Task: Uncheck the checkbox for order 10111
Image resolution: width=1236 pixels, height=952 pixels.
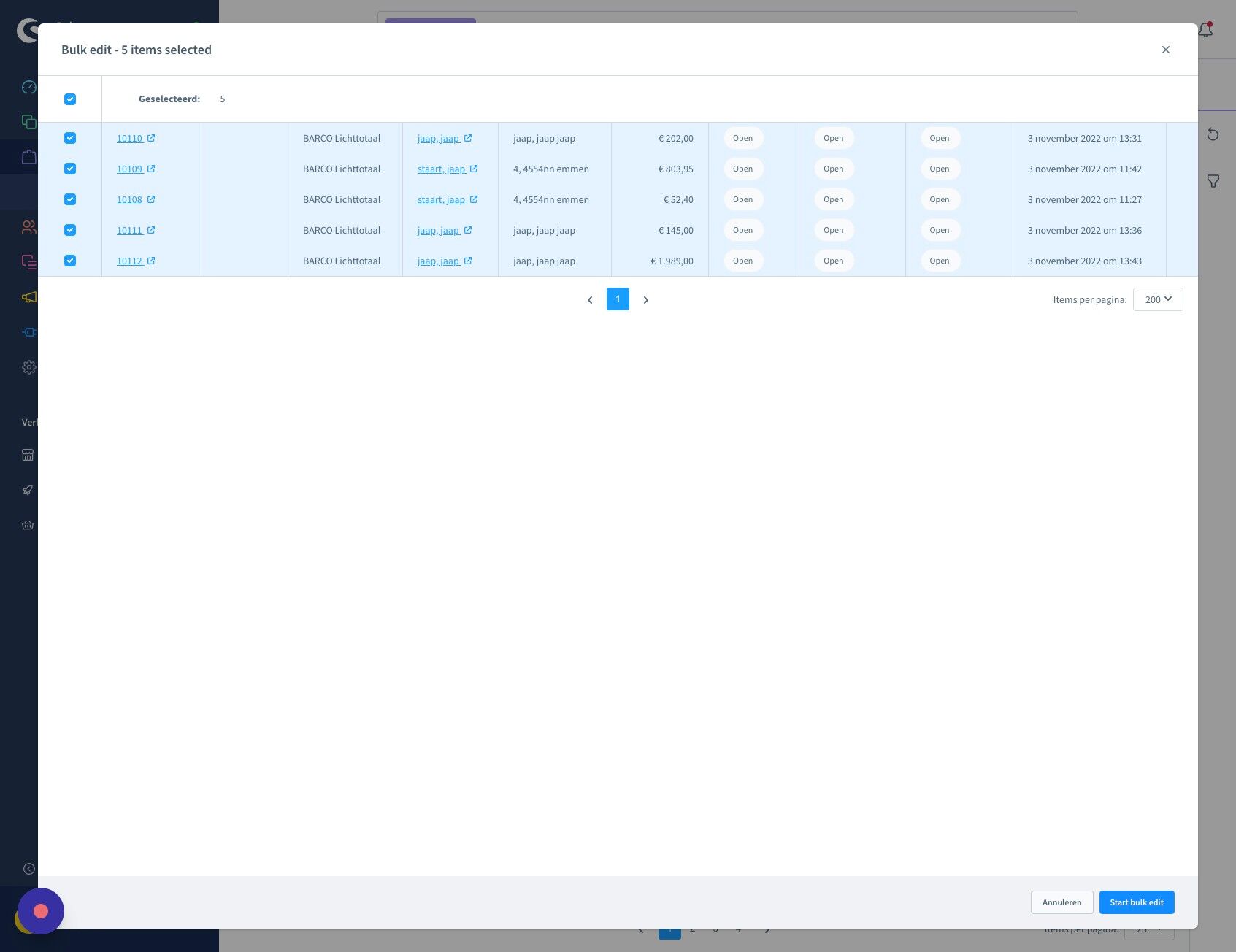Action: (x=70, y=230)
